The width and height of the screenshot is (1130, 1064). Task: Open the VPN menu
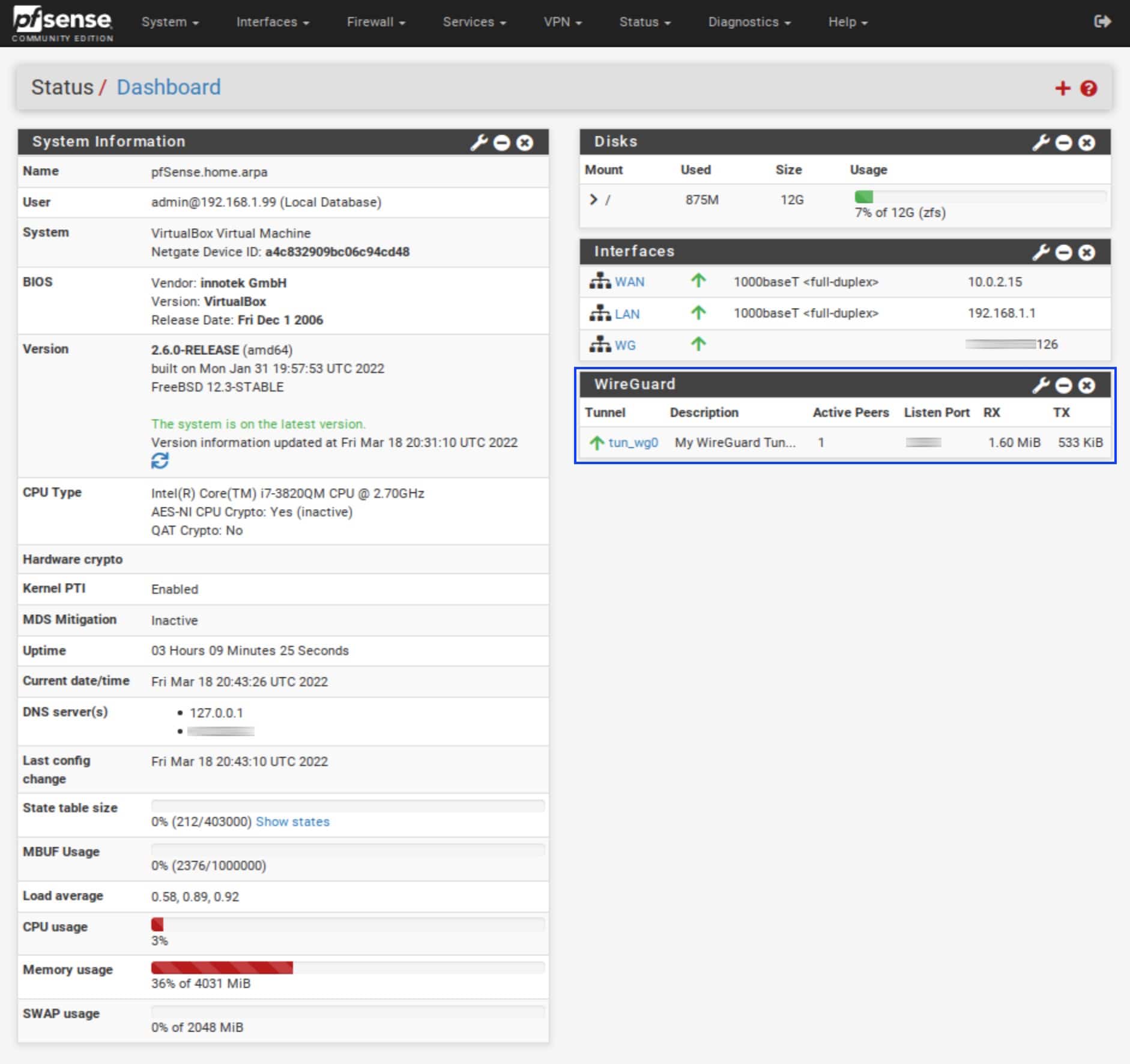[563, 22]
